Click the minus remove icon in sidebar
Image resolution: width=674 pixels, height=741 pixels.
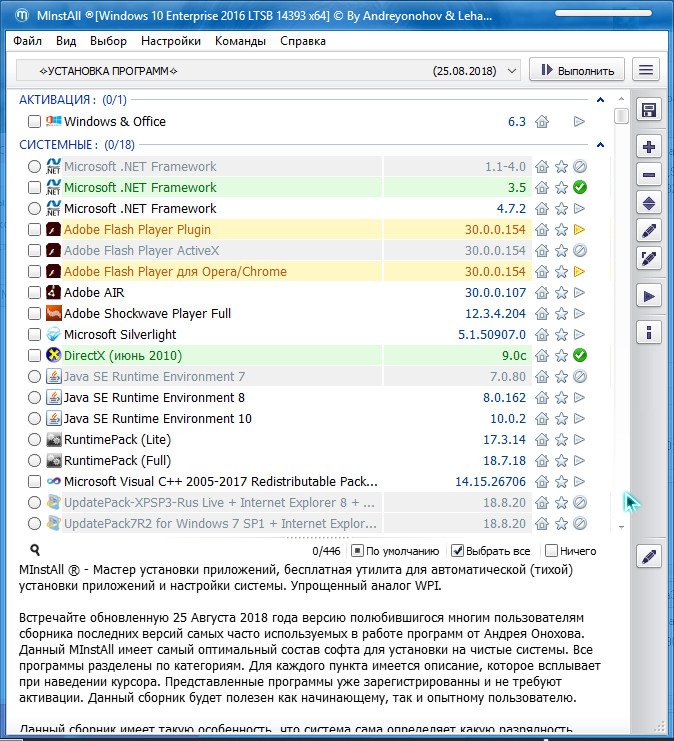648,175
